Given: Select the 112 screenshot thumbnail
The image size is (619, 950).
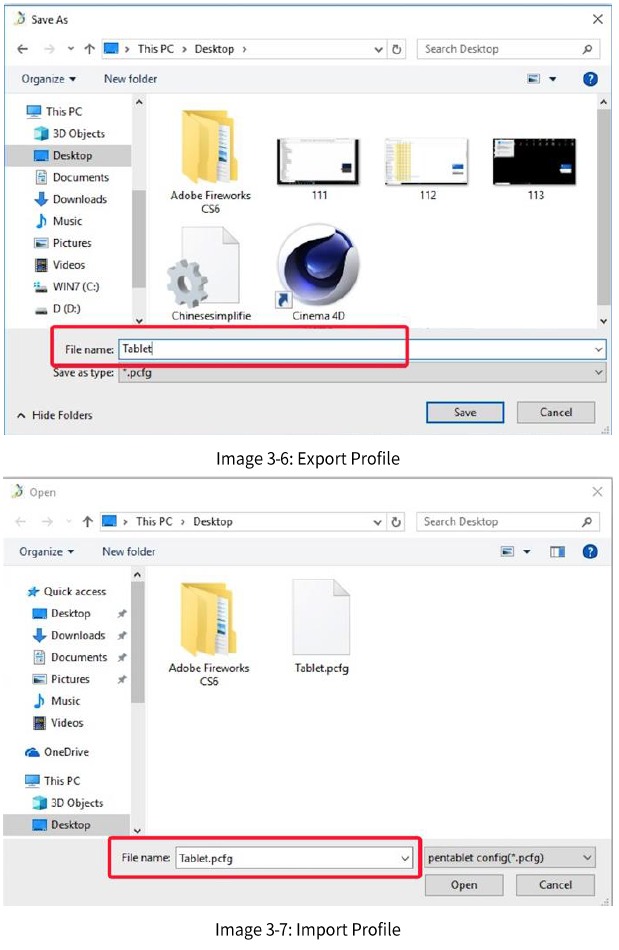Looking at the screenshot, I should [427, 162].
